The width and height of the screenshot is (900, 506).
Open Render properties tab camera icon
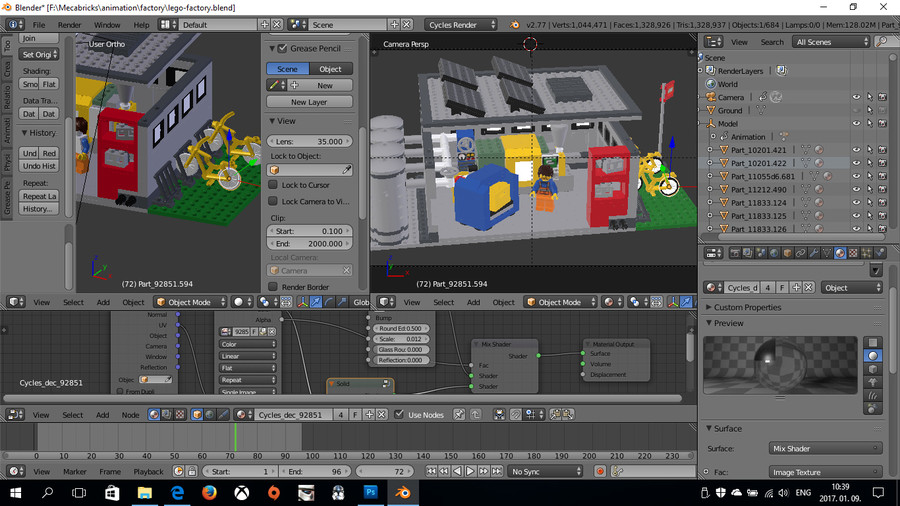point(735,253)
